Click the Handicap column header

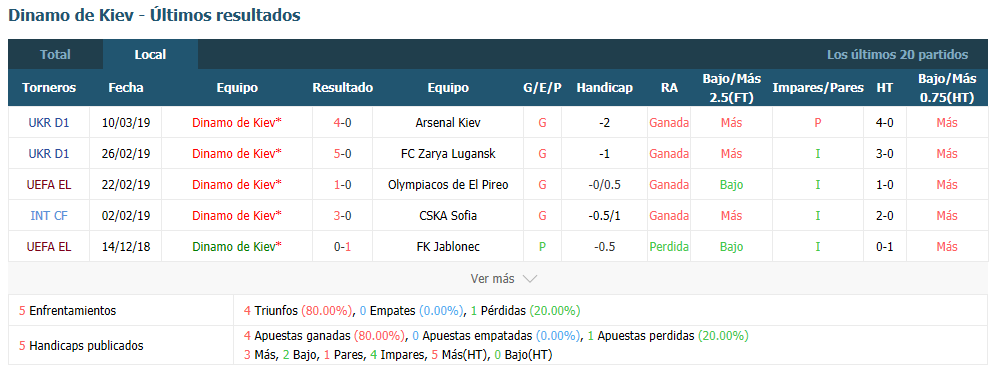tap(605, 88)
